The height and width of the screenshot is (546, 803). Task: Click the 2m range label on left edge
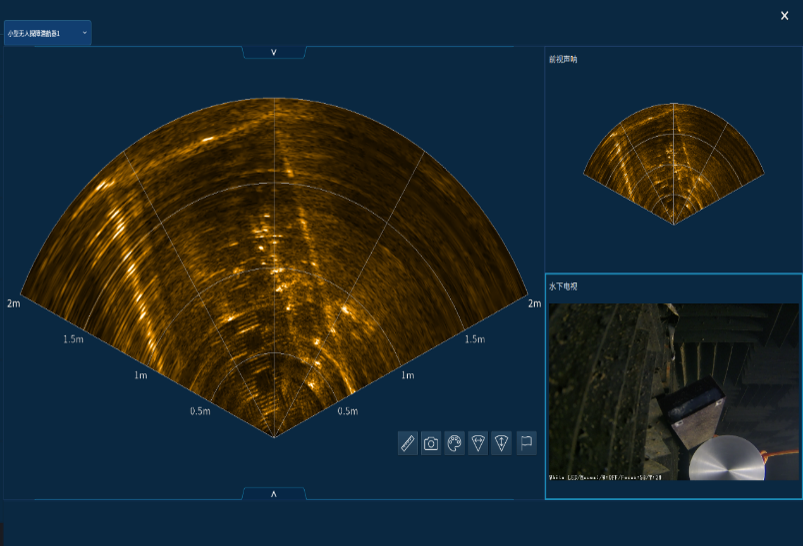tap(14, 303)
